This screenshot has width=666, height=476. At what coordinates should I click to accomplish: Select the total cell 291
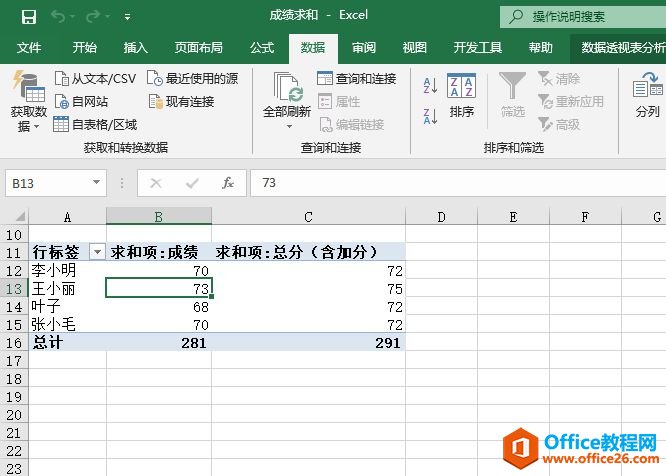click(x=308, y=342)
